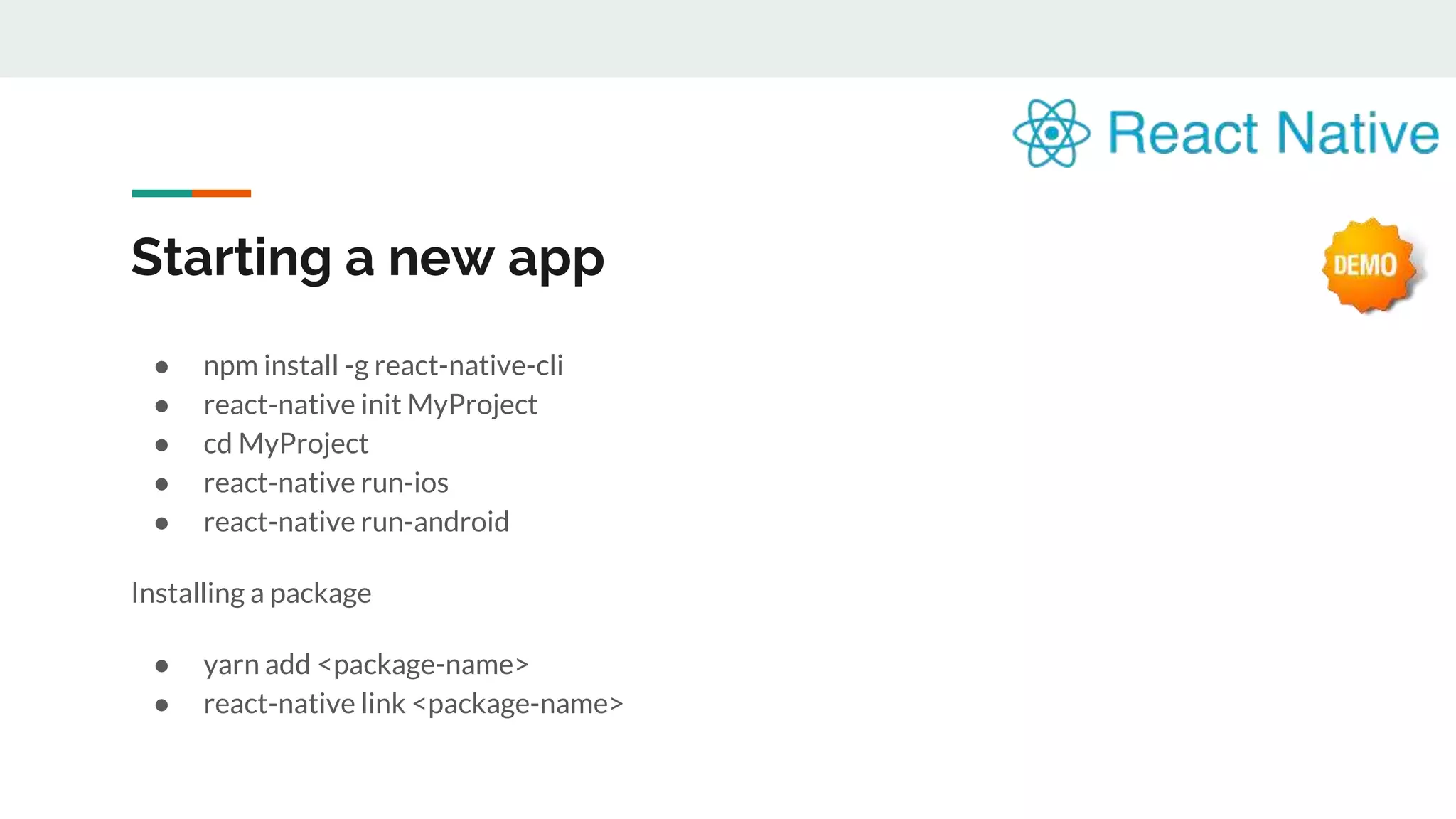1456x819 pixels.
Task: Click 'yarn add <package-name>' line
Action: 366,665
